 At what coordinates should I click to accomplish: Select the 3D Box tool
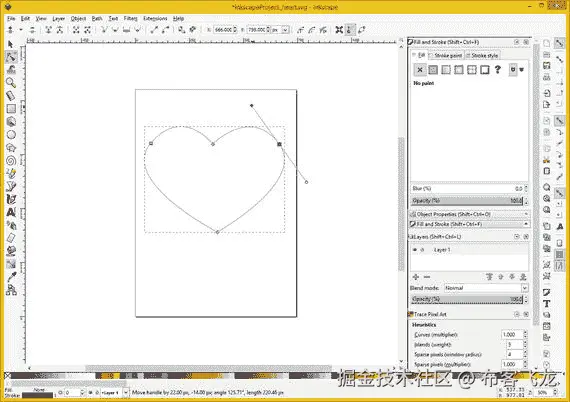(11, 122)
